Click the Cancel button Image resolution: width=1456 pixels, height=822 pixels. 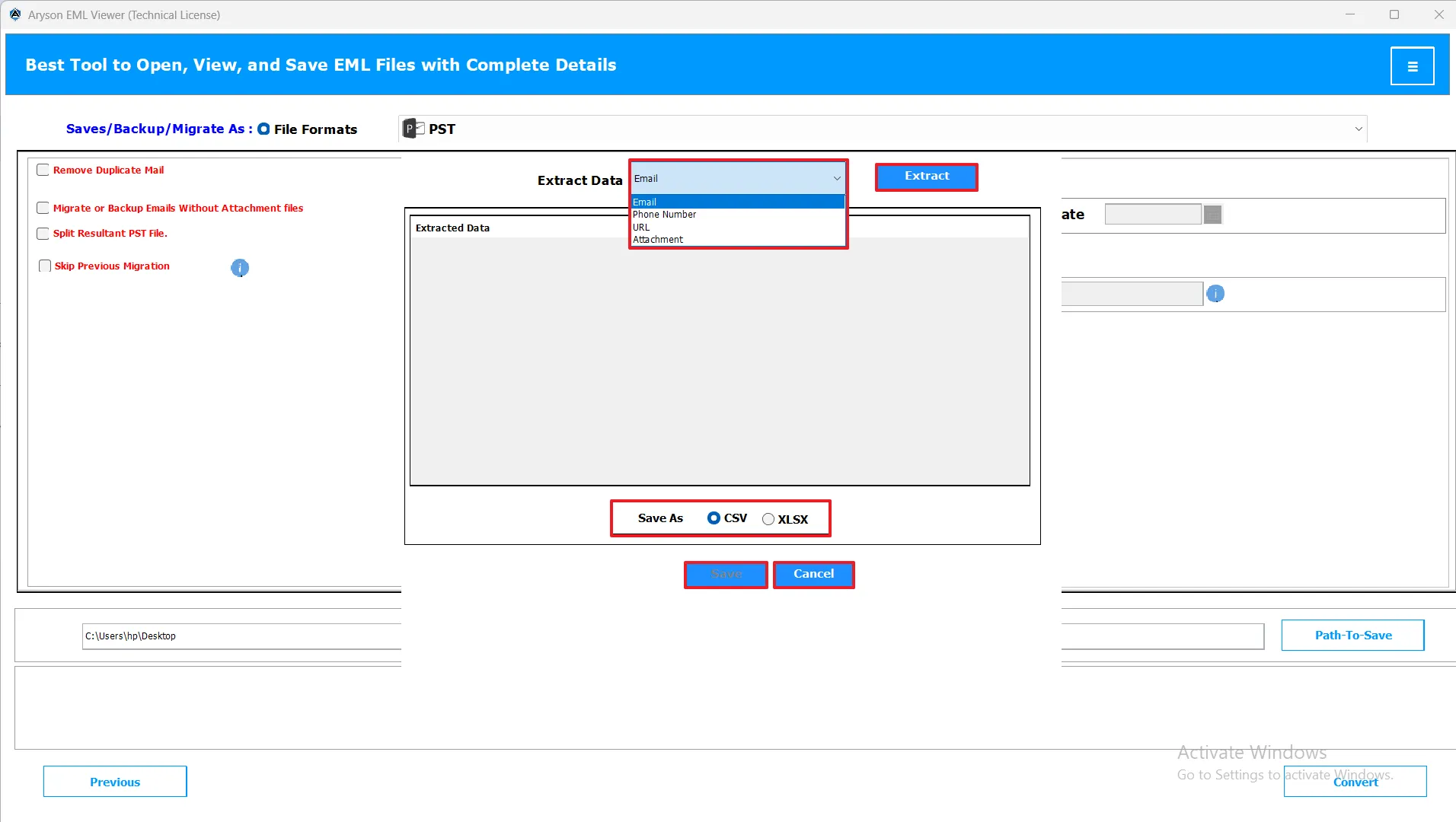click(813, 575)
